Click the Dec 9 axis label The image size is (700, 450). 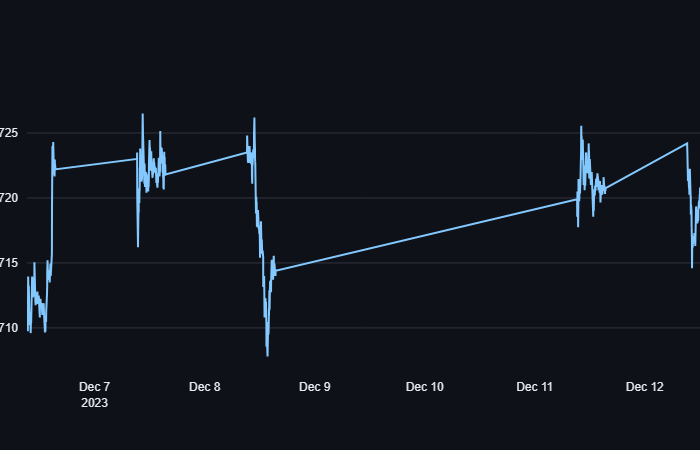314,386
